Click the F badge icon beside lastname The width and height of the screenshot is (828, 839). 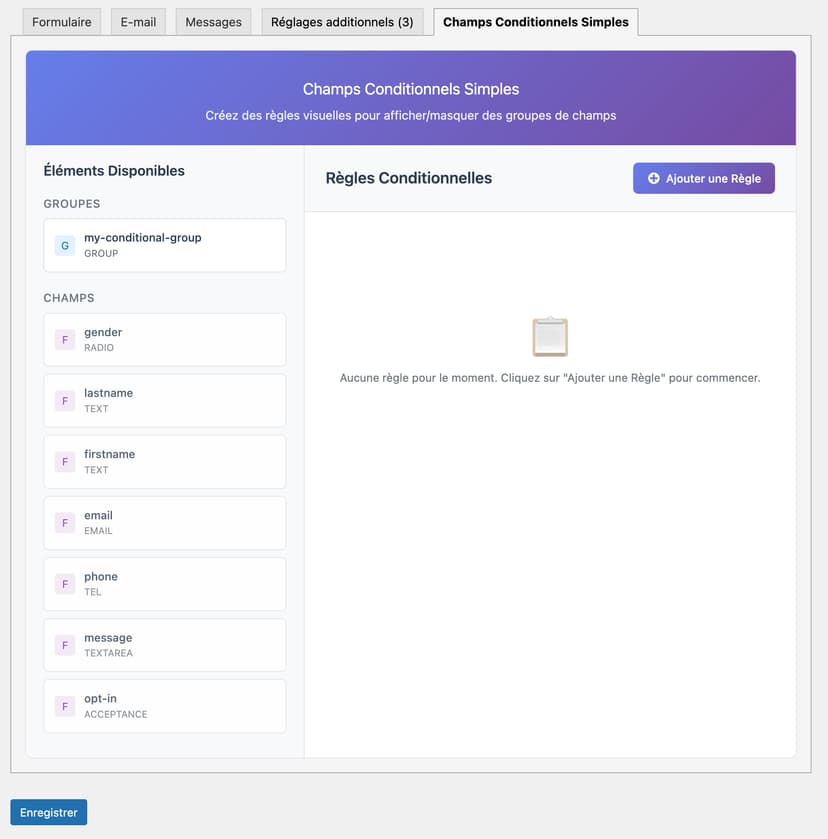(x=65, y=401)
